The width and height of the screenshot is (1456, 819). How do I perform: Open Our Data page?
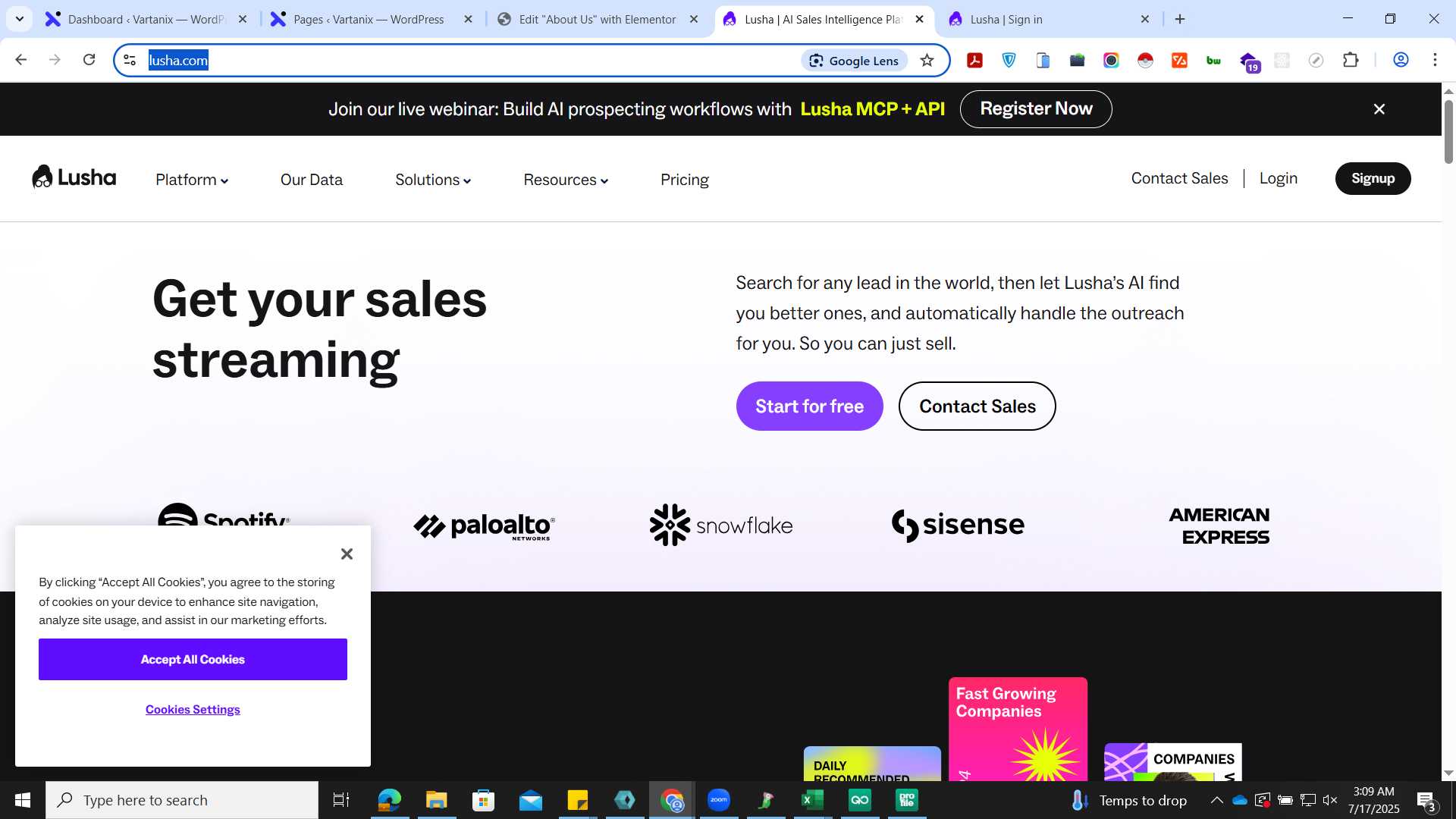coord(312,180)
